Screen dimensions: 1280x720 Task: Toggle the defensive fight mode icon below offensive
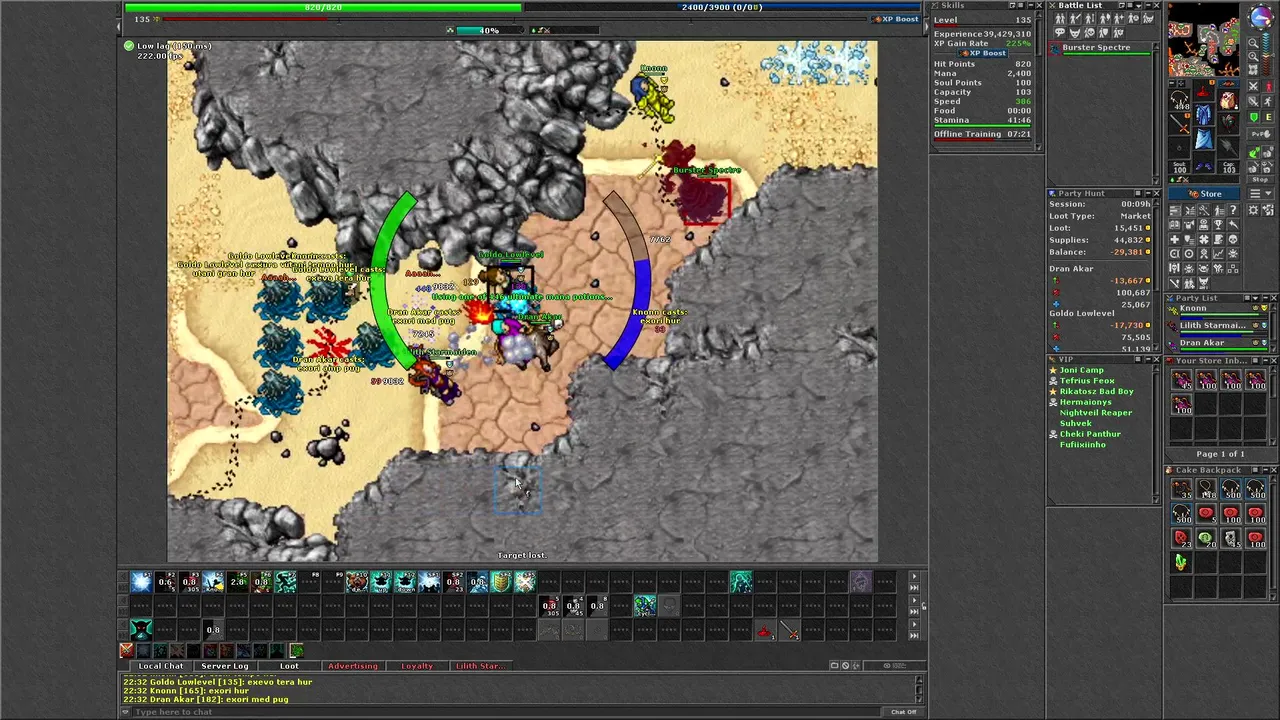[x=1254, y=101]
